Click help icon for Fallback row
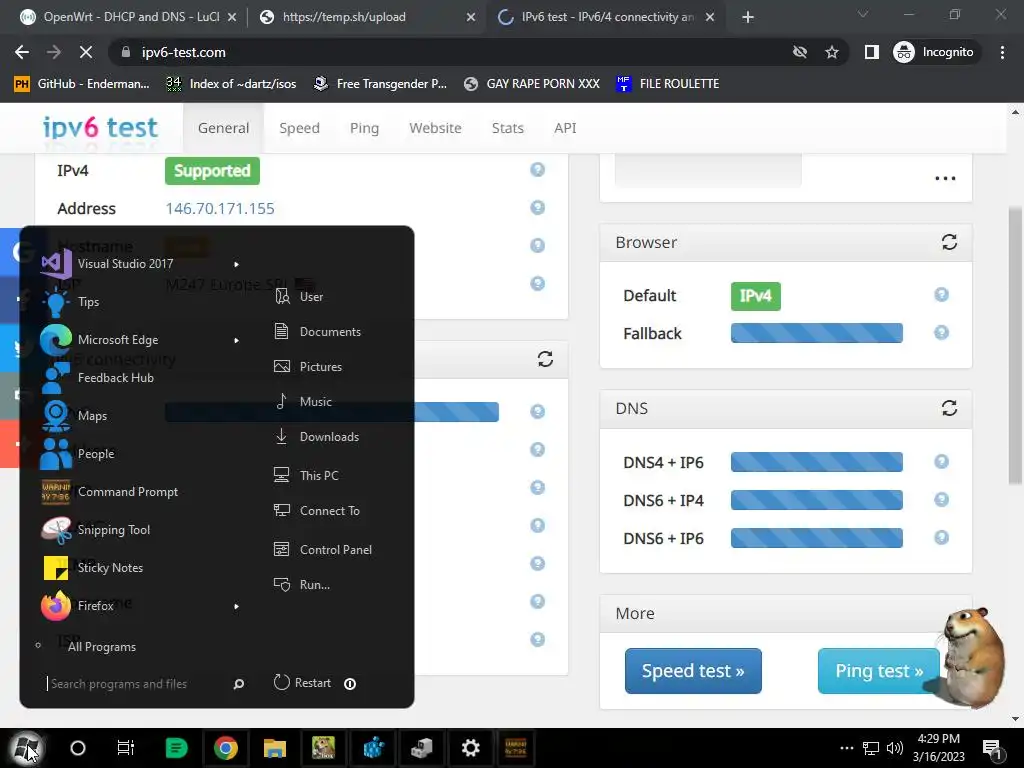The height and width of the screenshot is (768, 1024). tap(941, 332)
